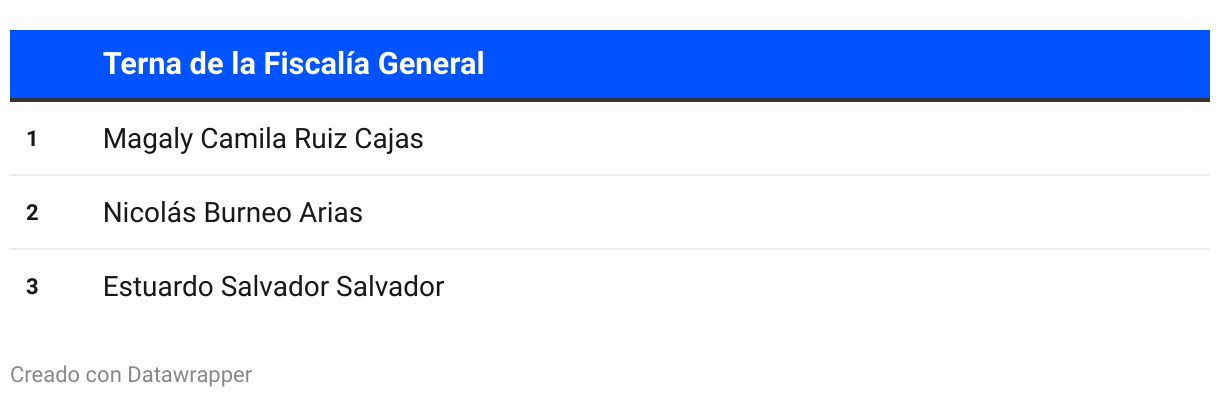Click the 'Terna de la Fiscalía General' header
The height and width of the screenshot is (398, 1220).
coord(293,64)
